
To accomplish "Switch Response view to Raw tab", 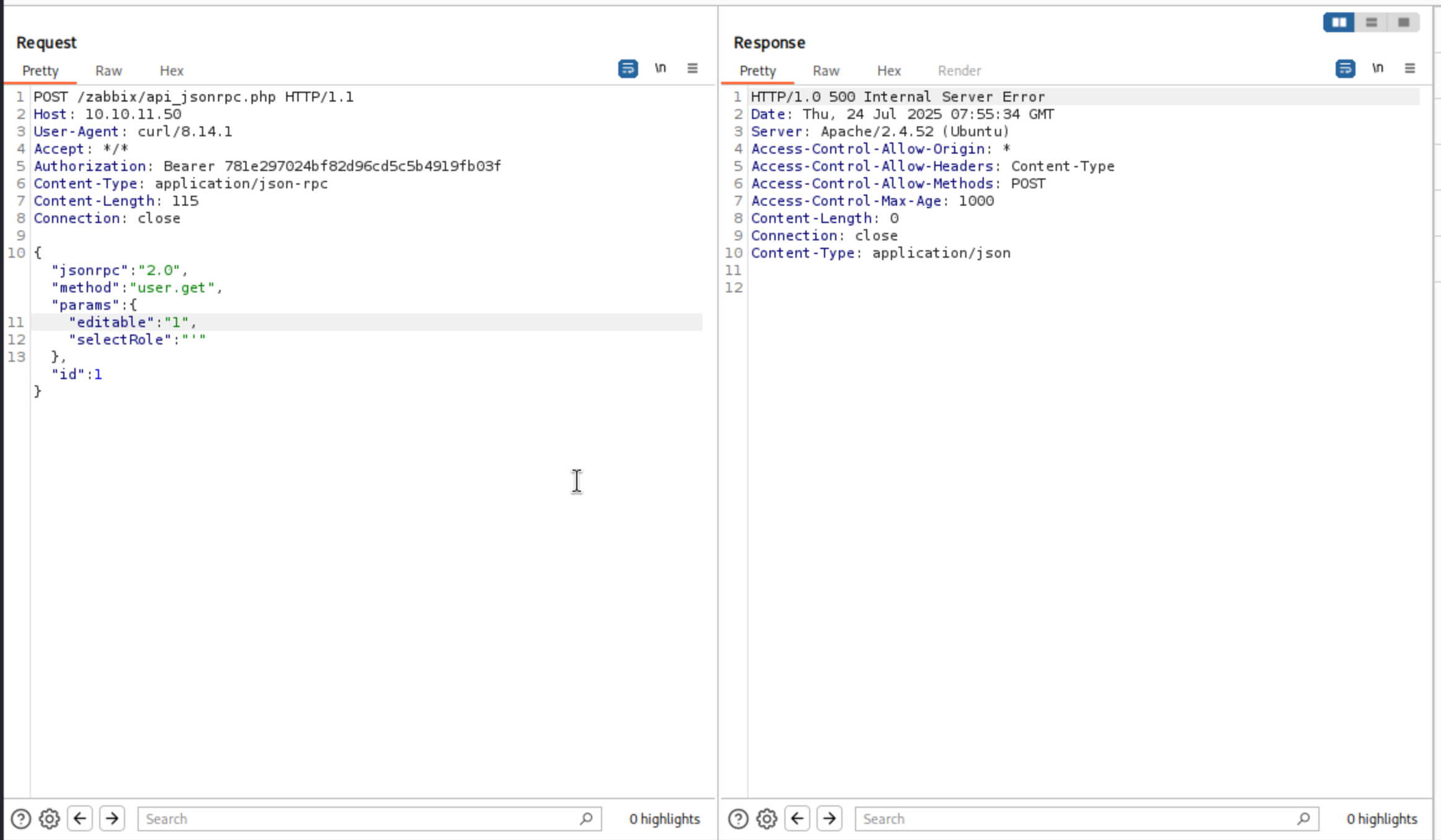I will [x=826, y=71].
